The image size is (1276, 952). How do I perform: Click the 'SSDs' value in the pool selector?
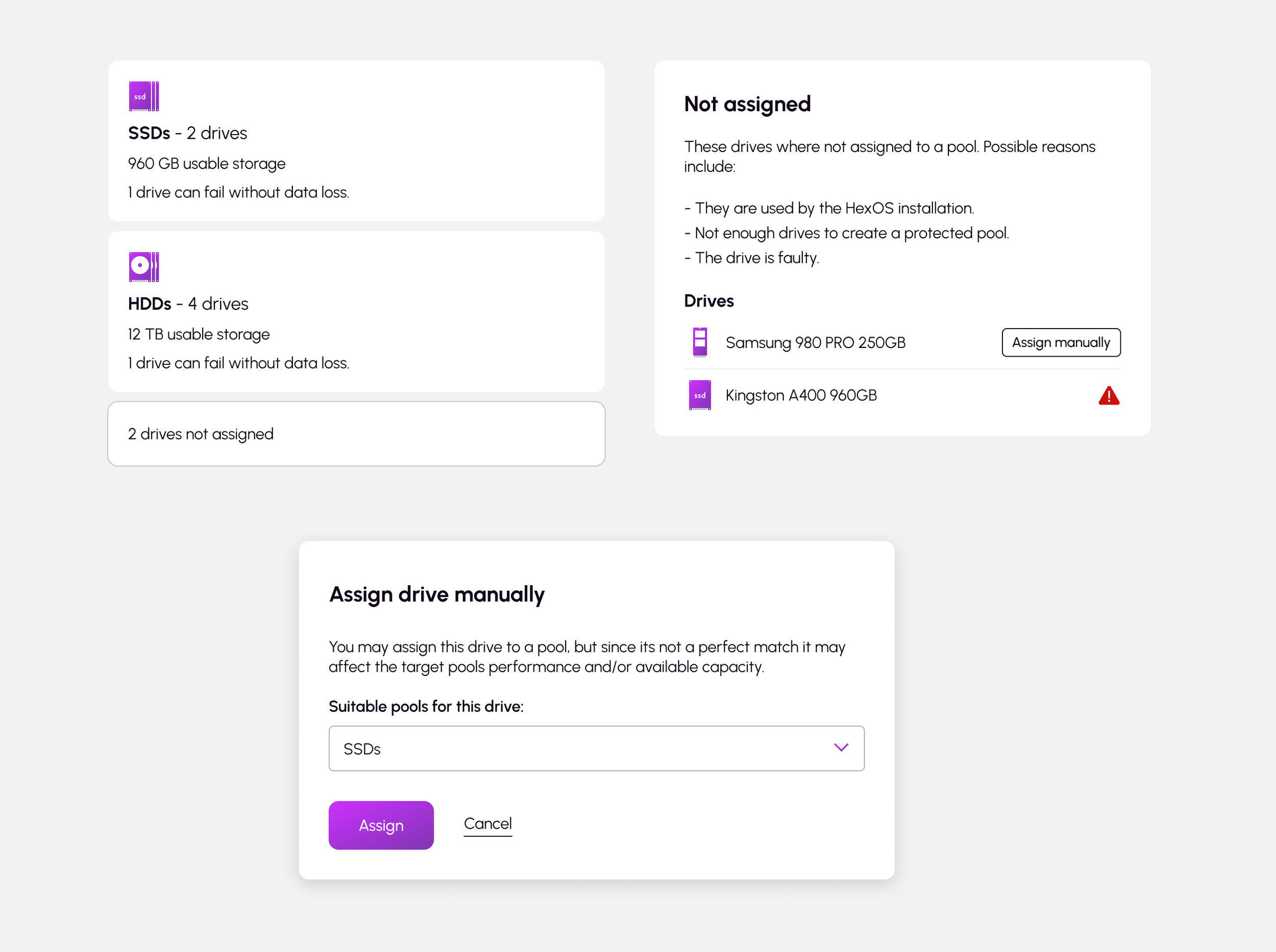pyautogui.click(x=362, y=748)
